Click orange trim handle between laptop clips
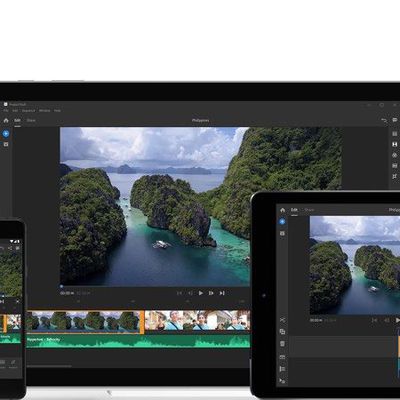This screenshot has height=400, width=400. coord(142,322)
